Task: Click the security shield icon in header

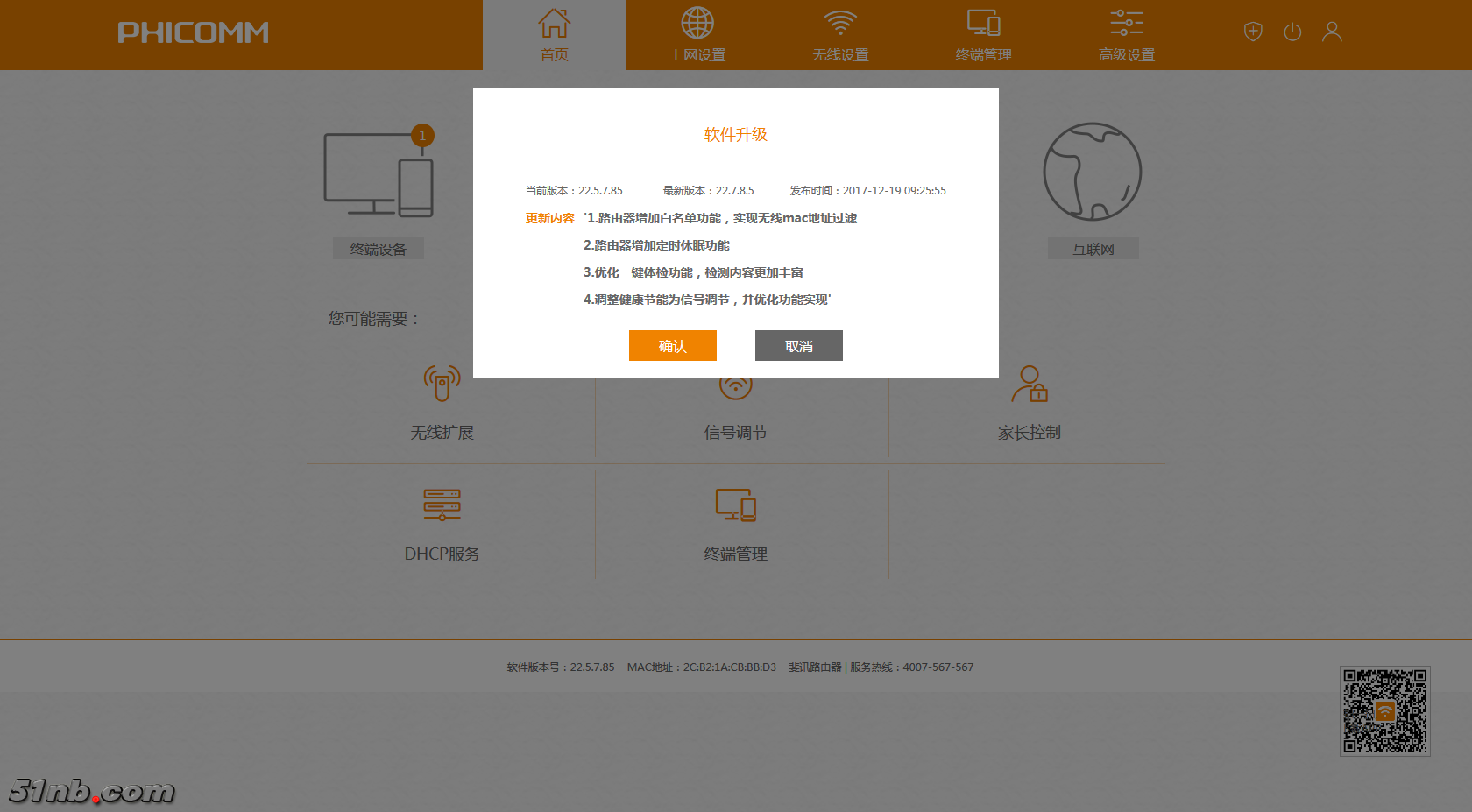Action: tap(1253, 32)
